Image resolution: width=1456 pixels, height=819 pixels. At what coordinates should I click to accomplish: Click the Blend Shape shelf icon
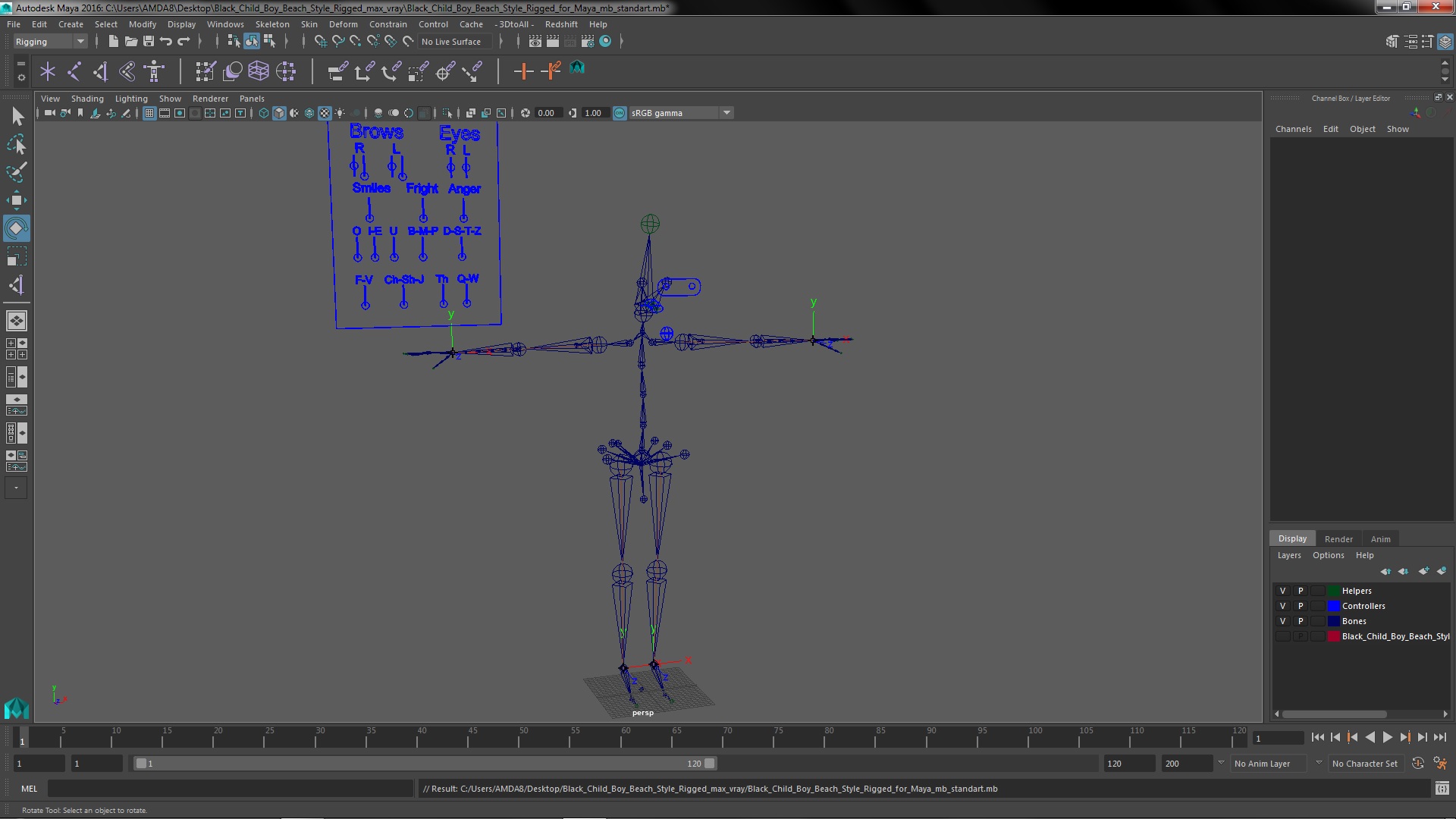click(x=232, y=72)
